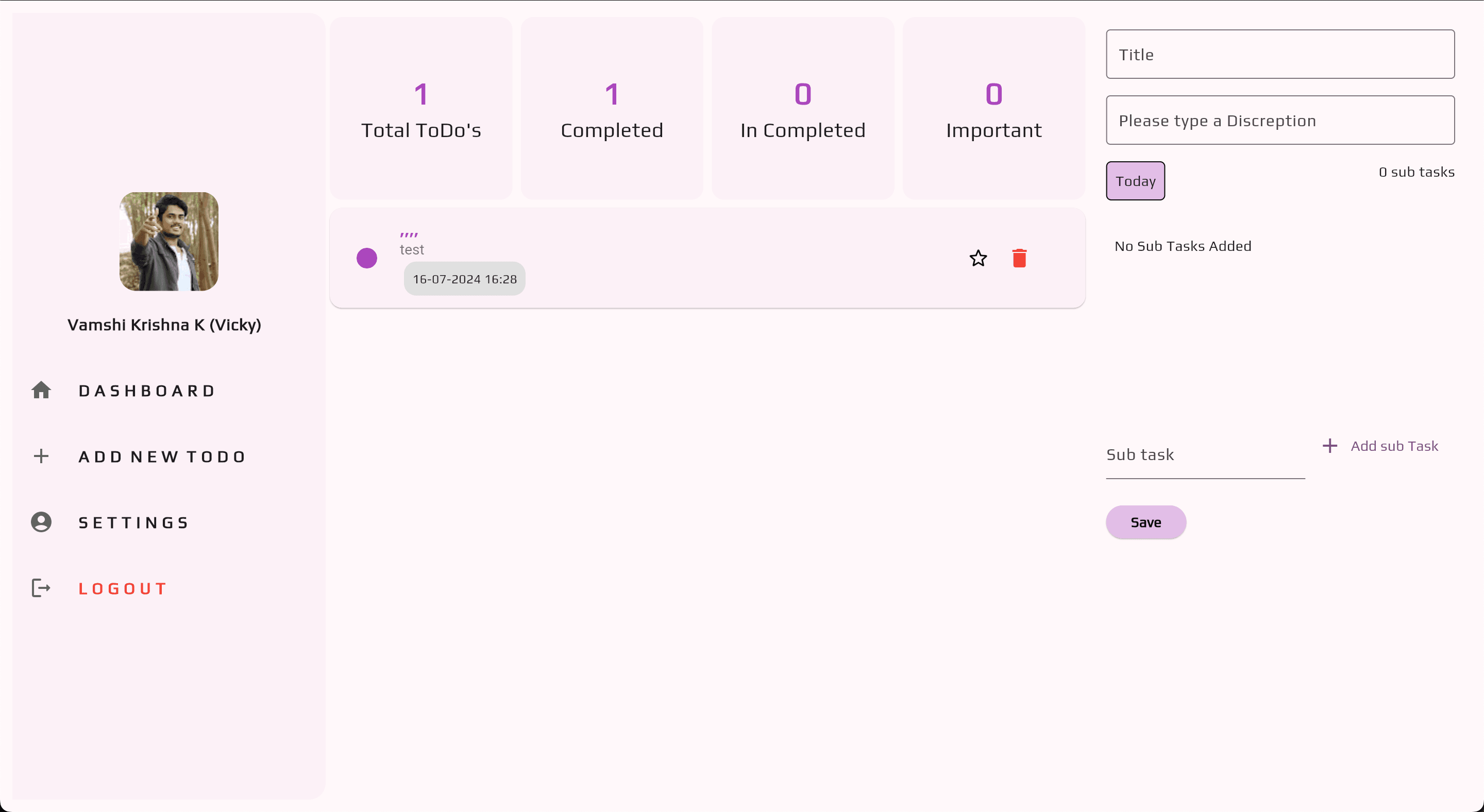Image resolution: width=1484 pixels, height=812 pixels.
Task: Click Add sub Task text button
Action: [x=1393, y=446]
